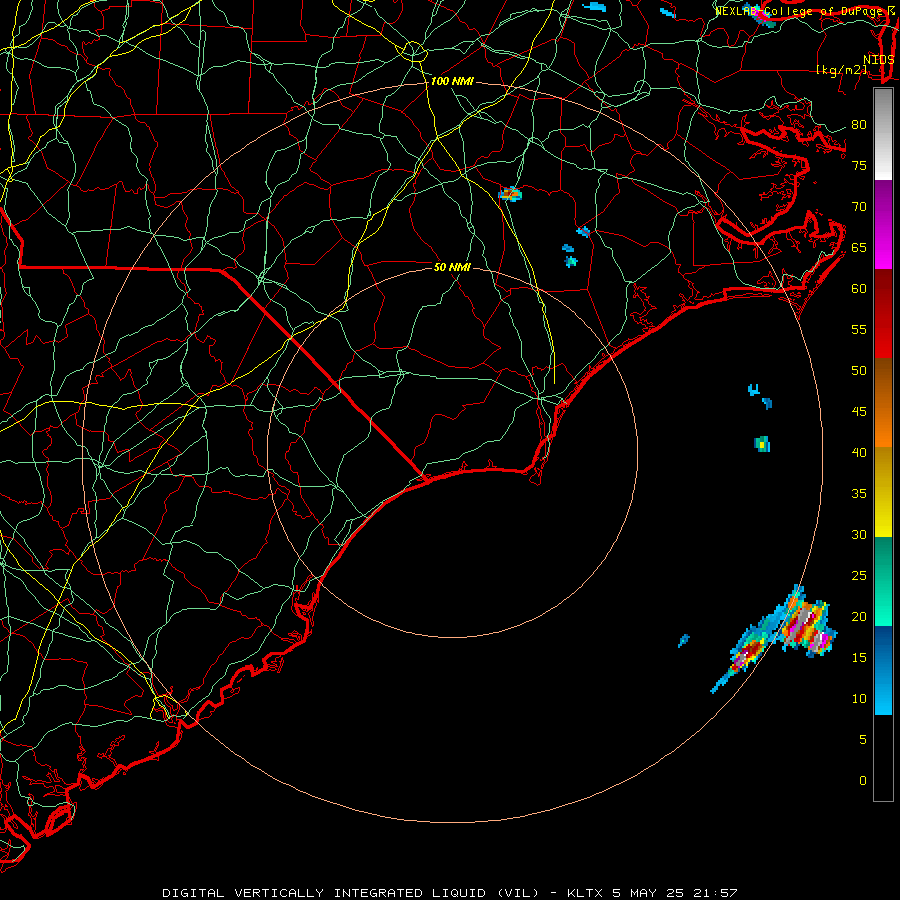The height and width of the screenshot is (900, 900).
Task: Select the red segment of color bar
Action: [x=883, y=314]
